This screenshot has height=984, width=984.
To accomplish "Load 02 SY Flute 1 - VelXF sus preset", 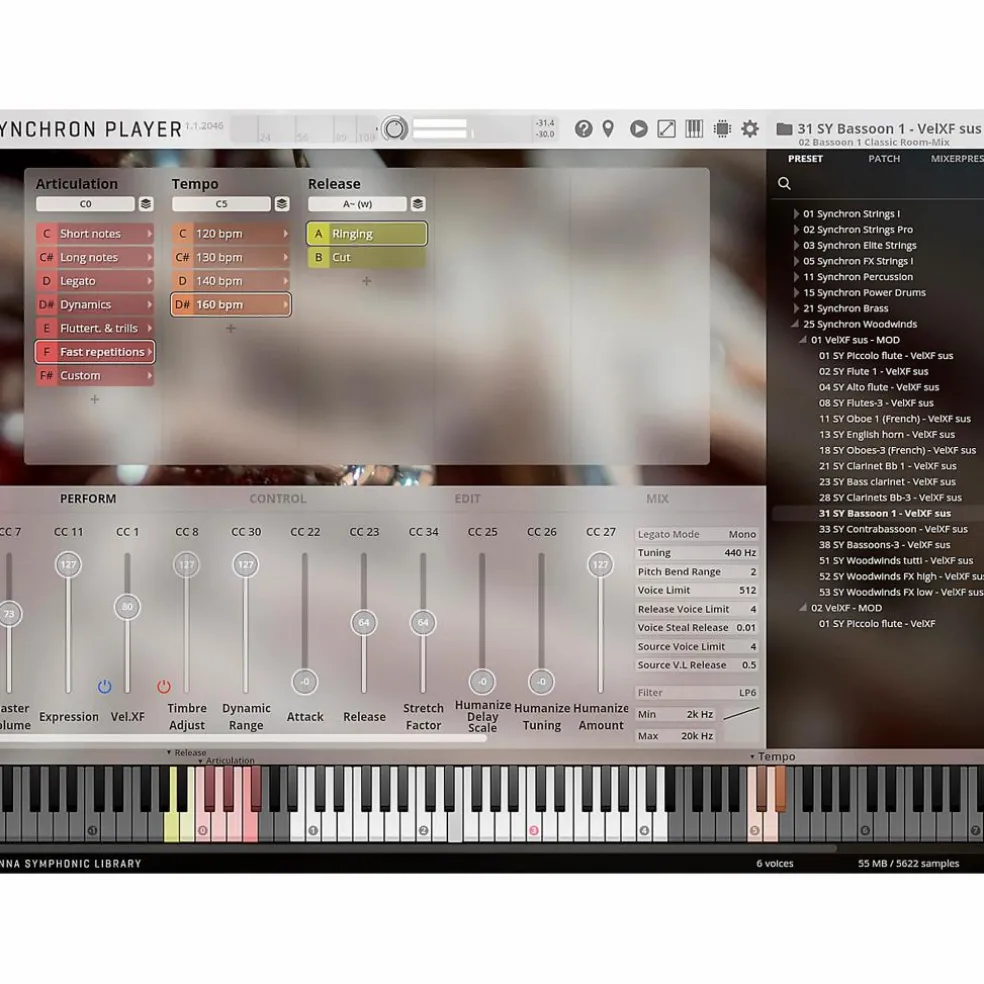I will pyautogui.click(x=874, y=372).
